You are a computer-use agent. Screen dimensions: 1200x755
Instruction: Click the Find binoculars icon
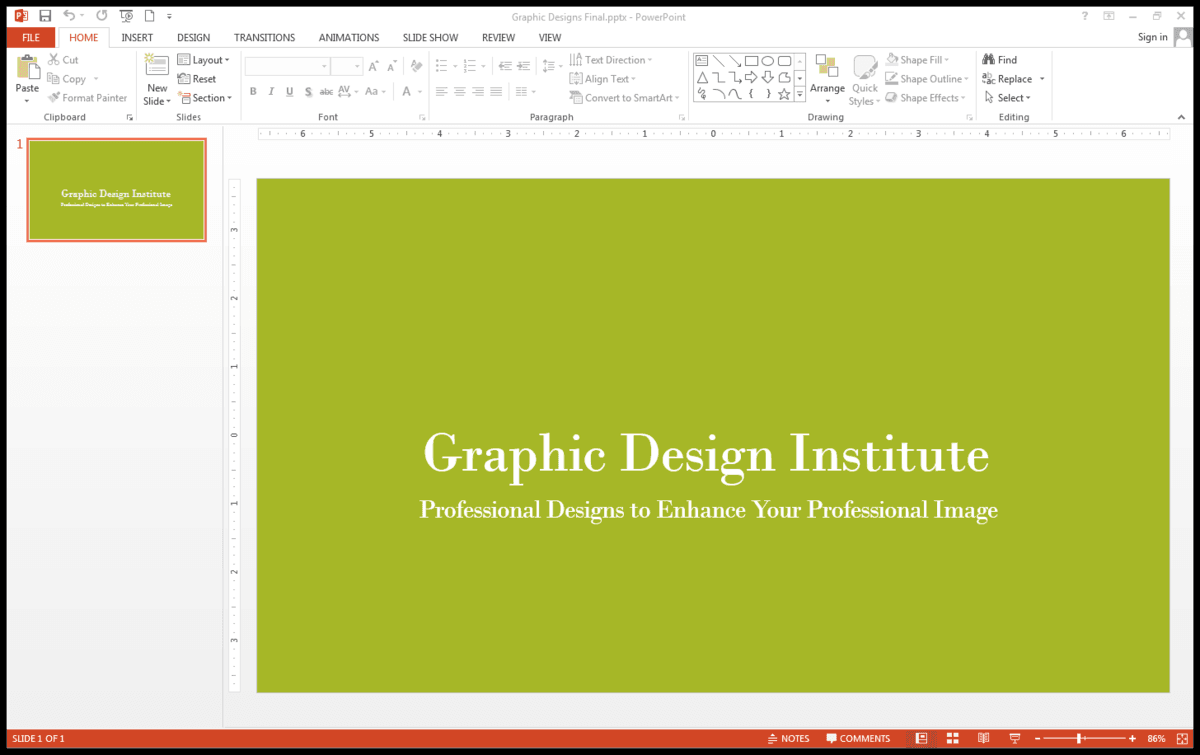pos(989,60)
